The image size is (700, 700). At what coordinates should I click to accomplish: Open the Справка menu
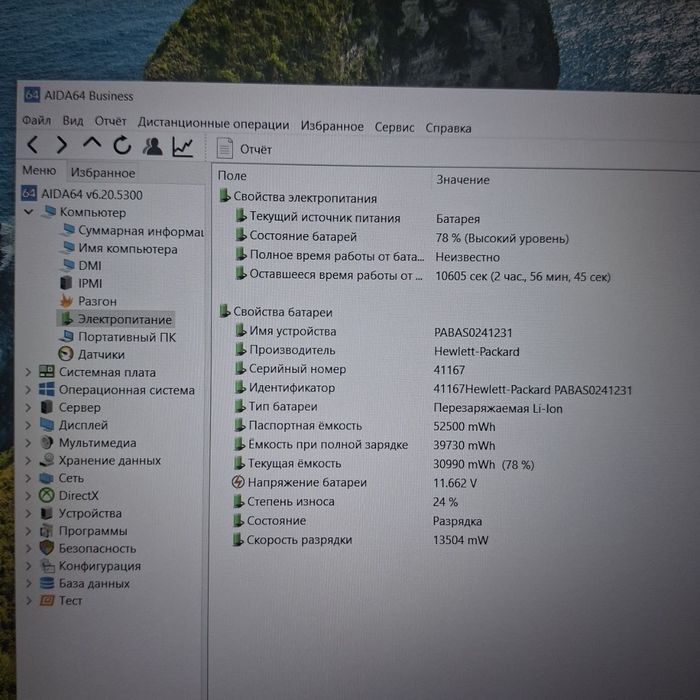(x=448, y=129)
